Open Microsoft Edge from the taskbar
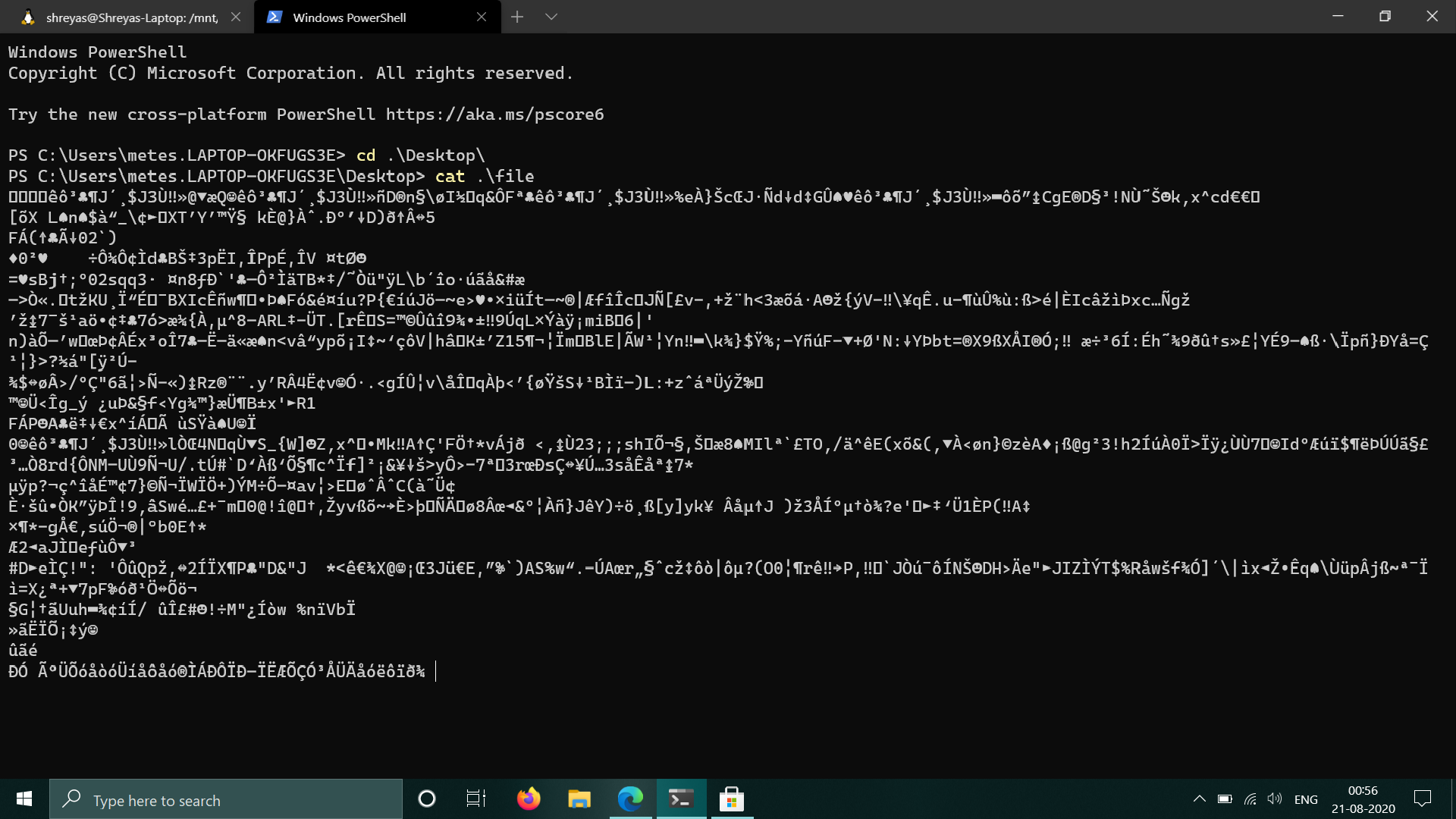The width and height of the screenshot is (1456, 819). click(630, 799)
